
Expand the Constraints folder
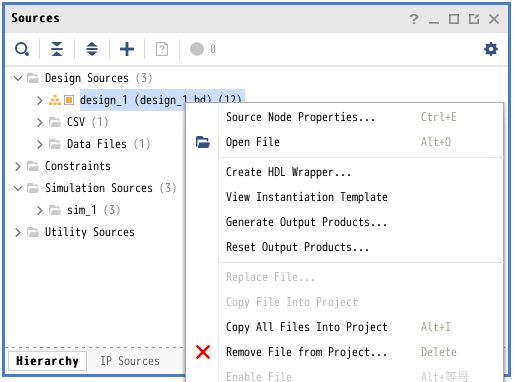18,166
